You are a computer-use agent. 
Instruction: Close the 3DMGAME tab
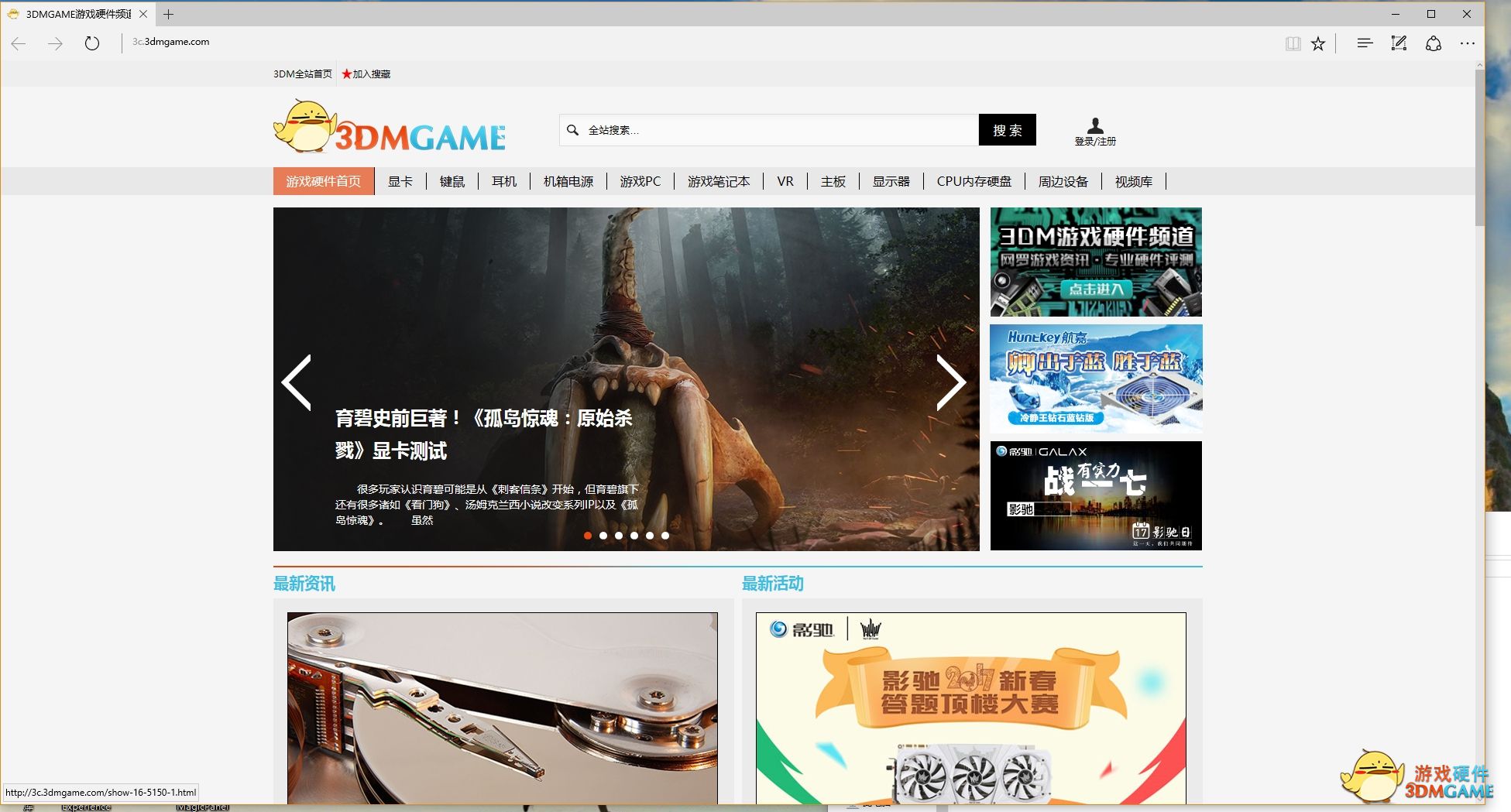click(x=143, y=14)
